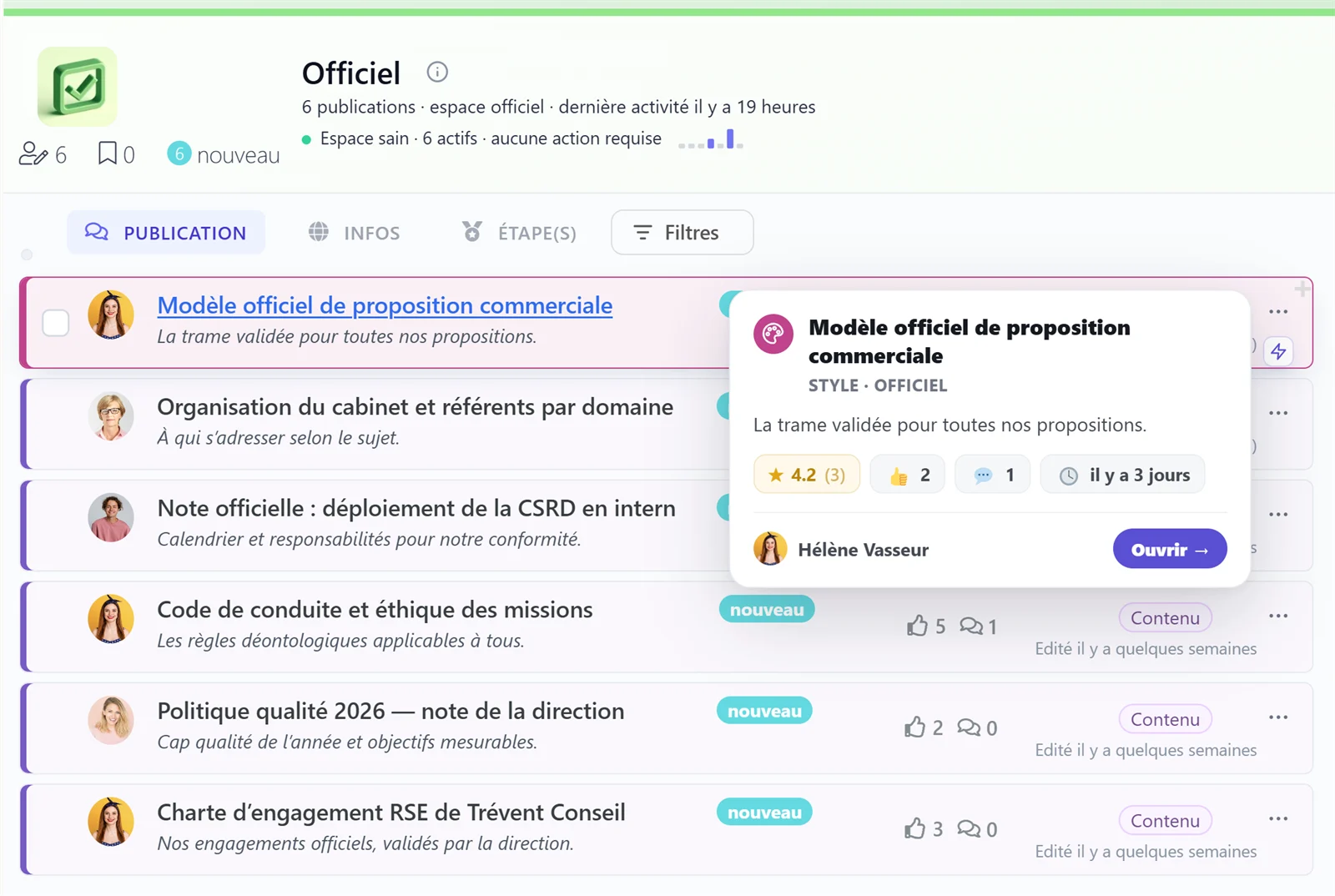Click the Ouvrir button
1335x896 pixels.
[x=1170, y=549]
